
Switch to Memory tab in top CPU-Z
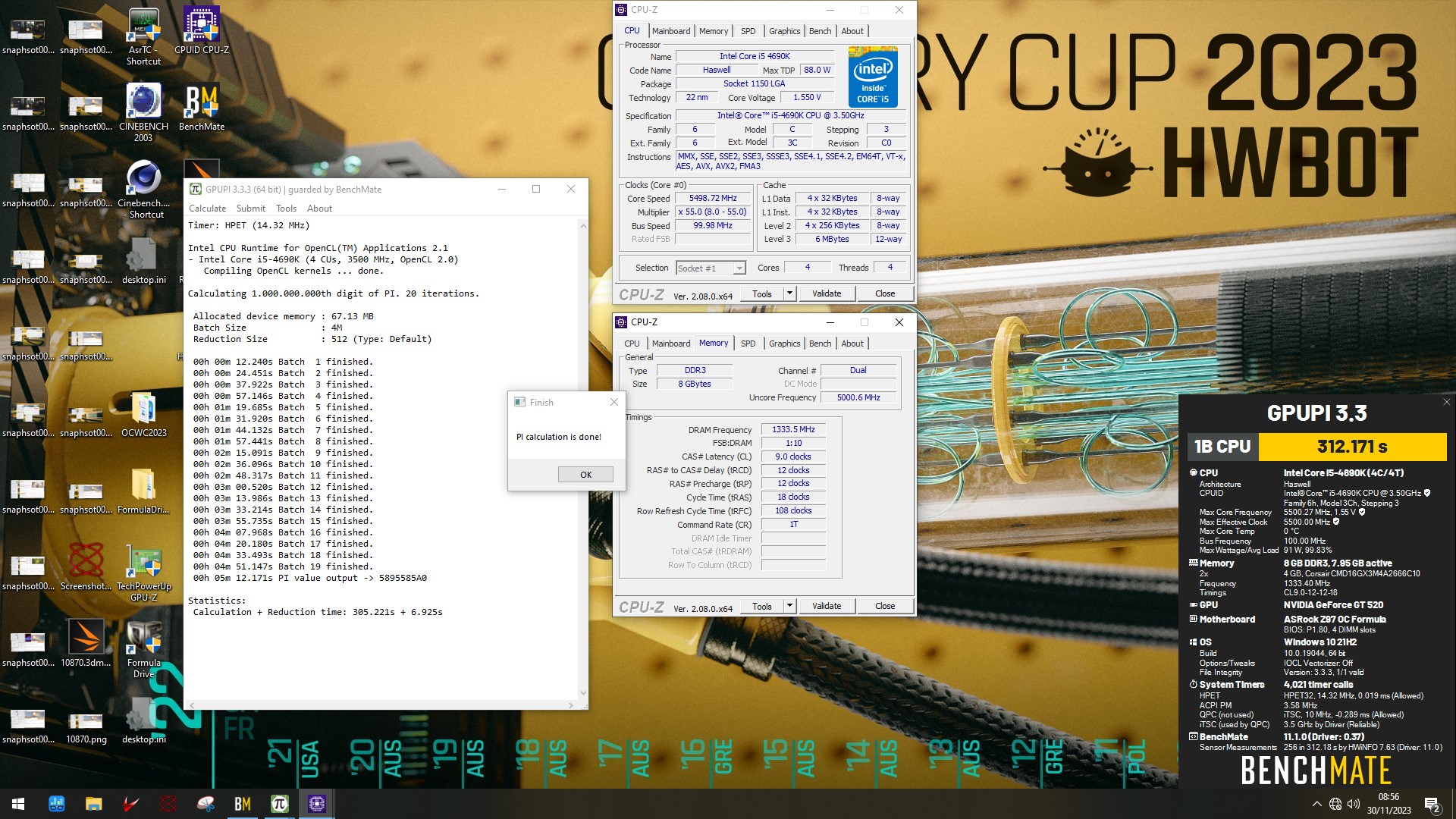click(x=714, y=31)
